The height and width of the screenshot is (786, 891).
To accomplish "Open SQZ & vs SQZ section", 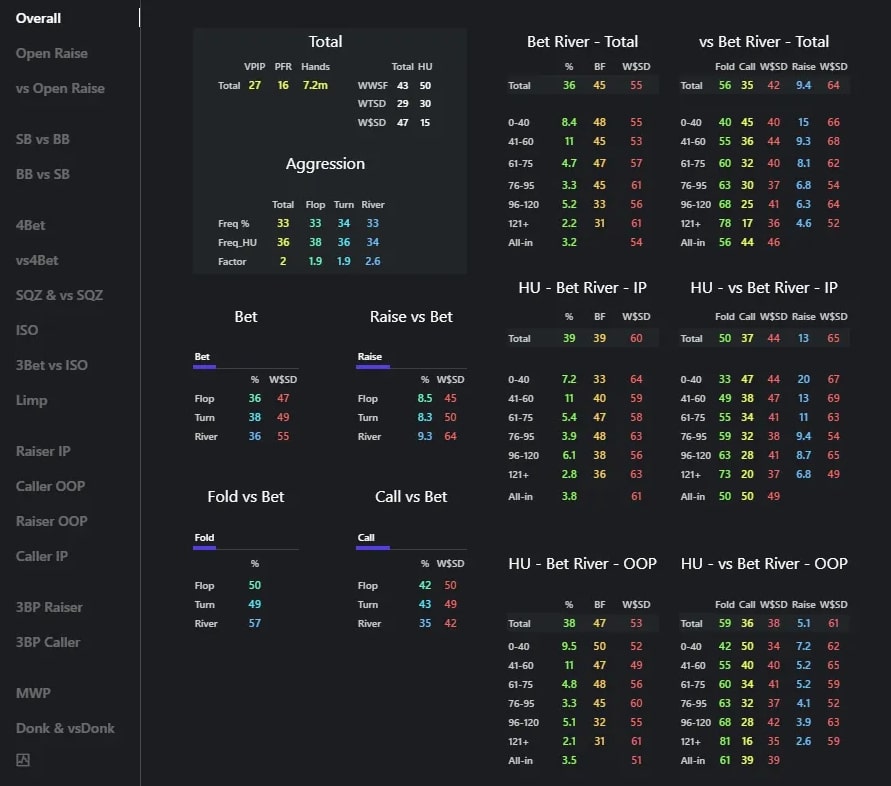I will [59, 295].
